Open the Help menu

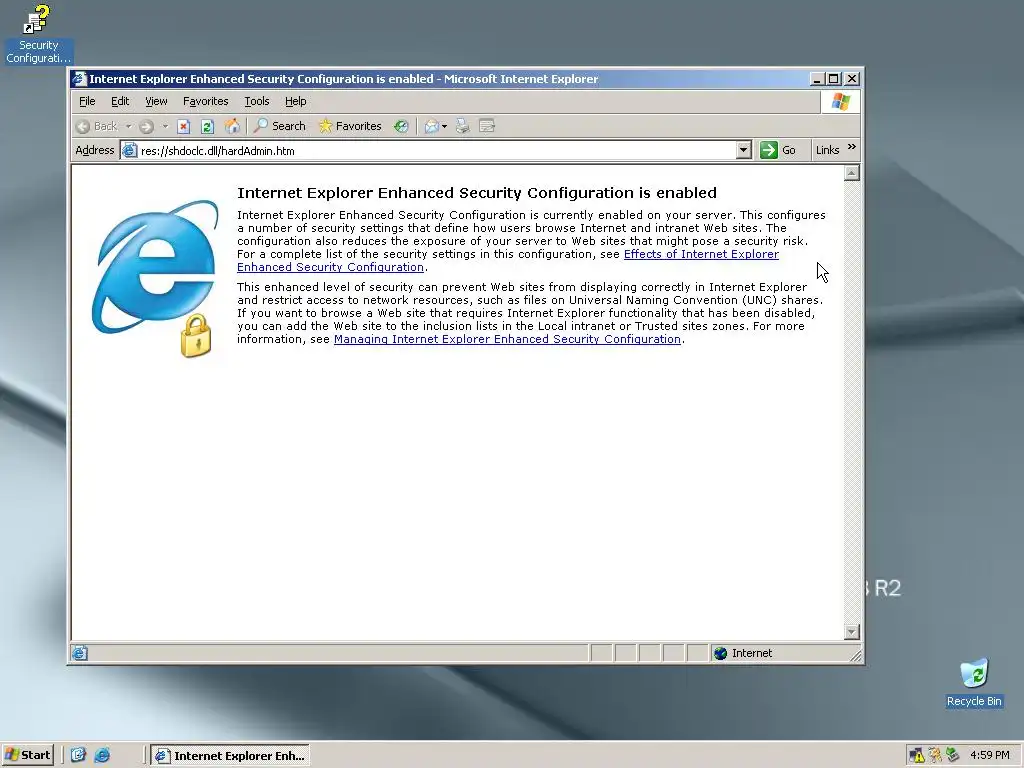click(295, 101)
